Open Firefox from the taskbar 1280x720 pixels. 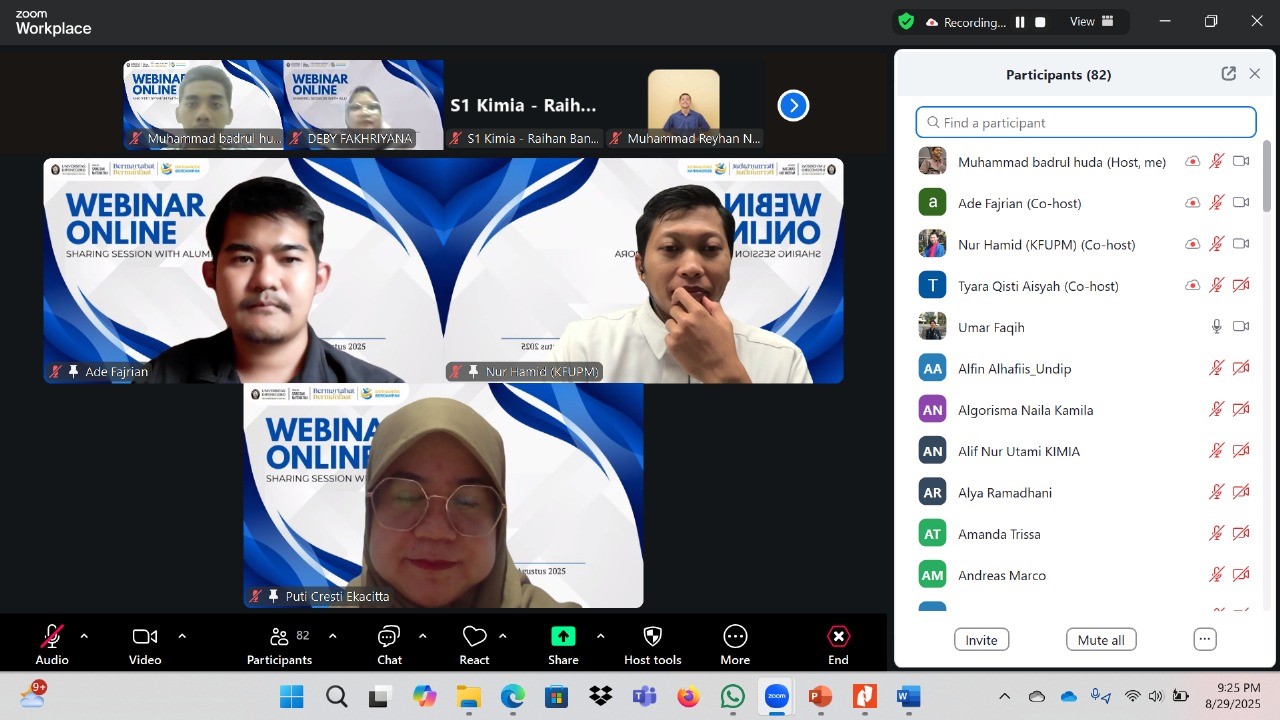pos(689,697)
